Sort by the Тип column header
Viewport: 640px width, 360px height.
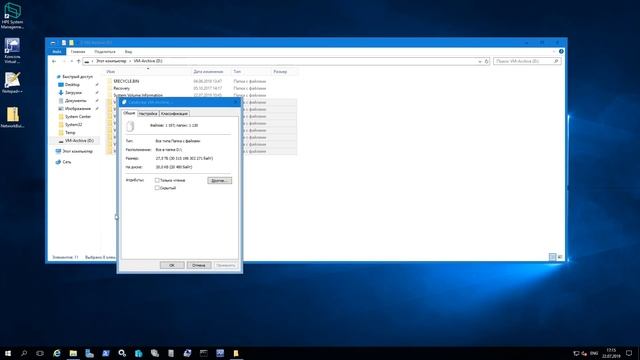click(x=250, y=72)
